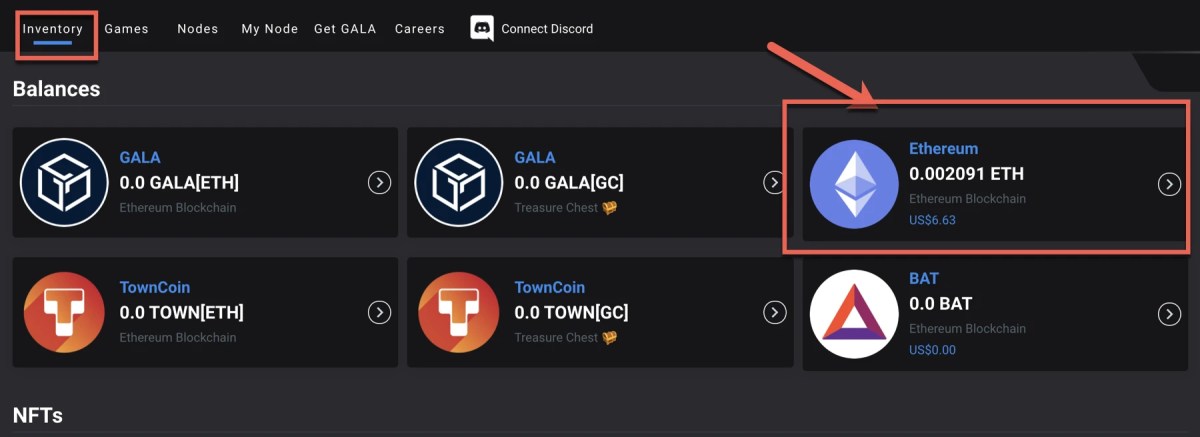
Task: Click the Discord logo icon
Action: pos(482,29)
